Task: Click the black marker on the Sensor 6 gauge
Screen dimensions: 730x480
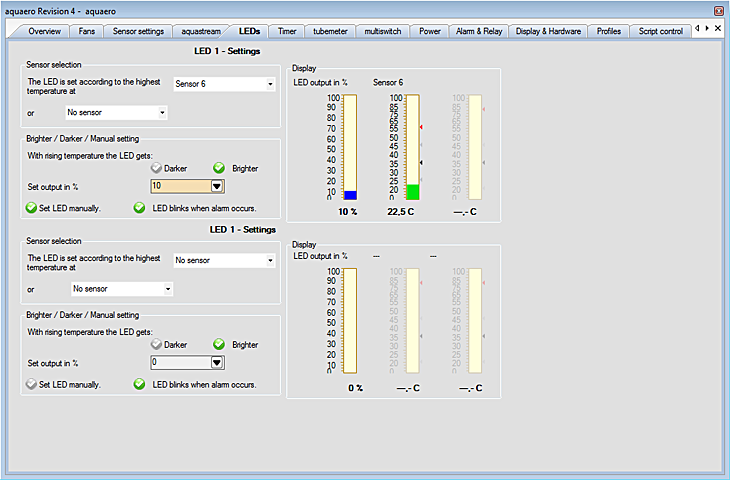Action: pyautogui.click(x=421, y=162)
